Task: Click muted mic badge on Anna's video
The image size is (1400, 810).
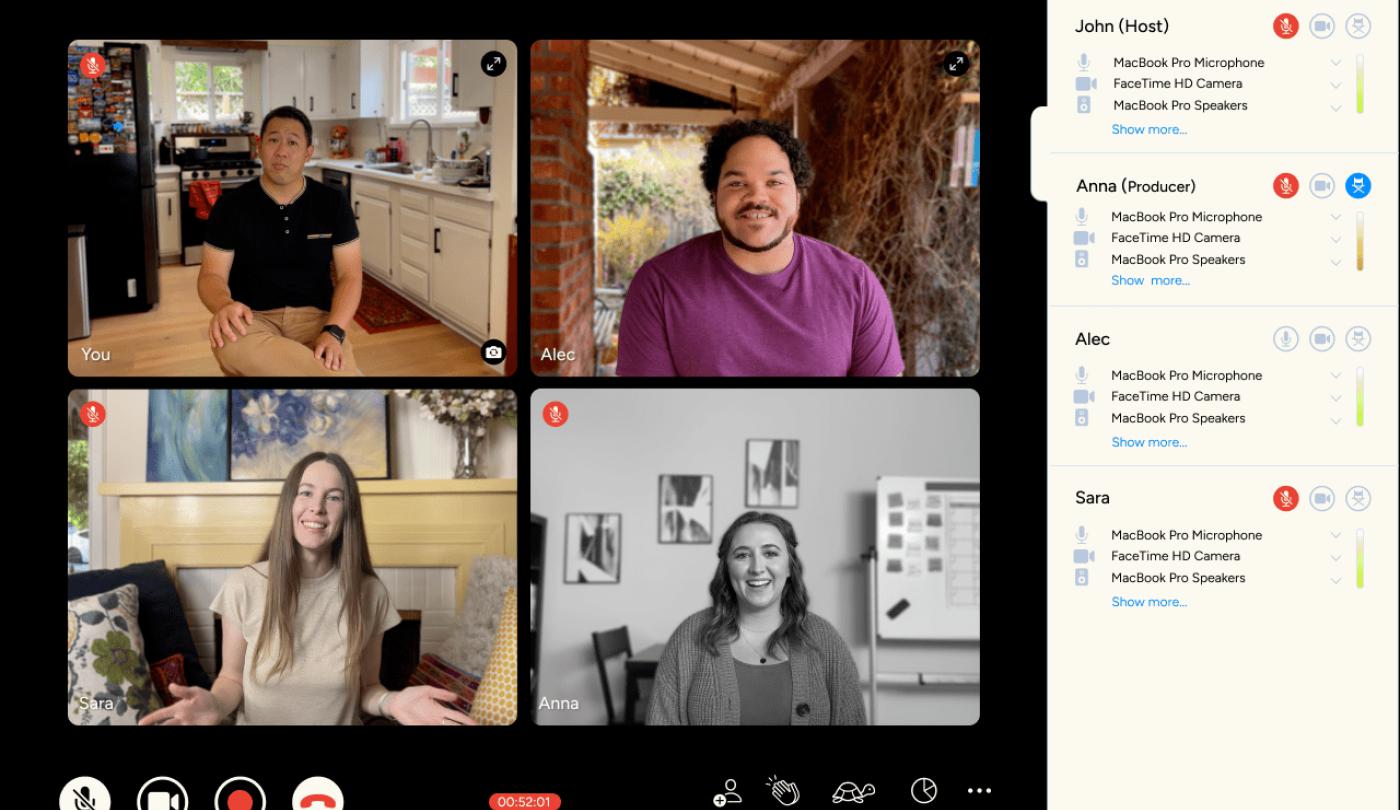Action: pyautogui.click(x=555, y=414)
